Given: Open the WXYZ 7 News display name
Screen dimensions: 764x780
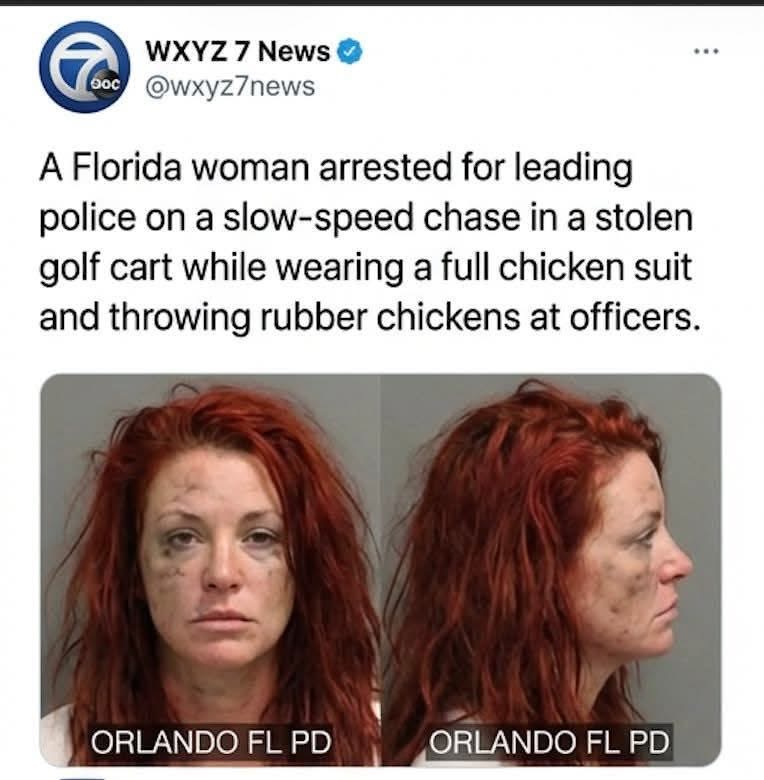Looking at the screenshot, I should point(238,51).
